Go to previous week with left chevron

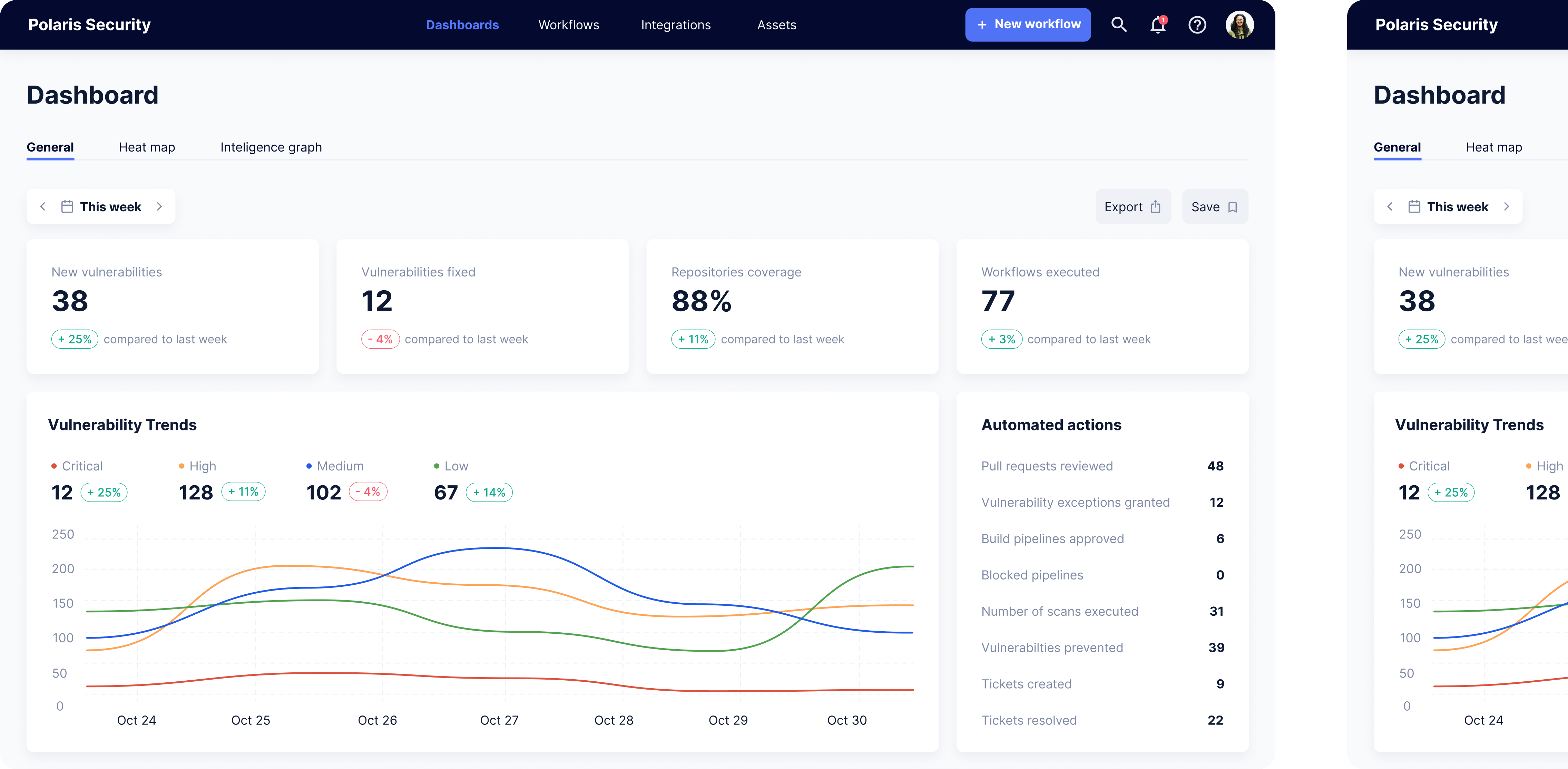point(42,207)
